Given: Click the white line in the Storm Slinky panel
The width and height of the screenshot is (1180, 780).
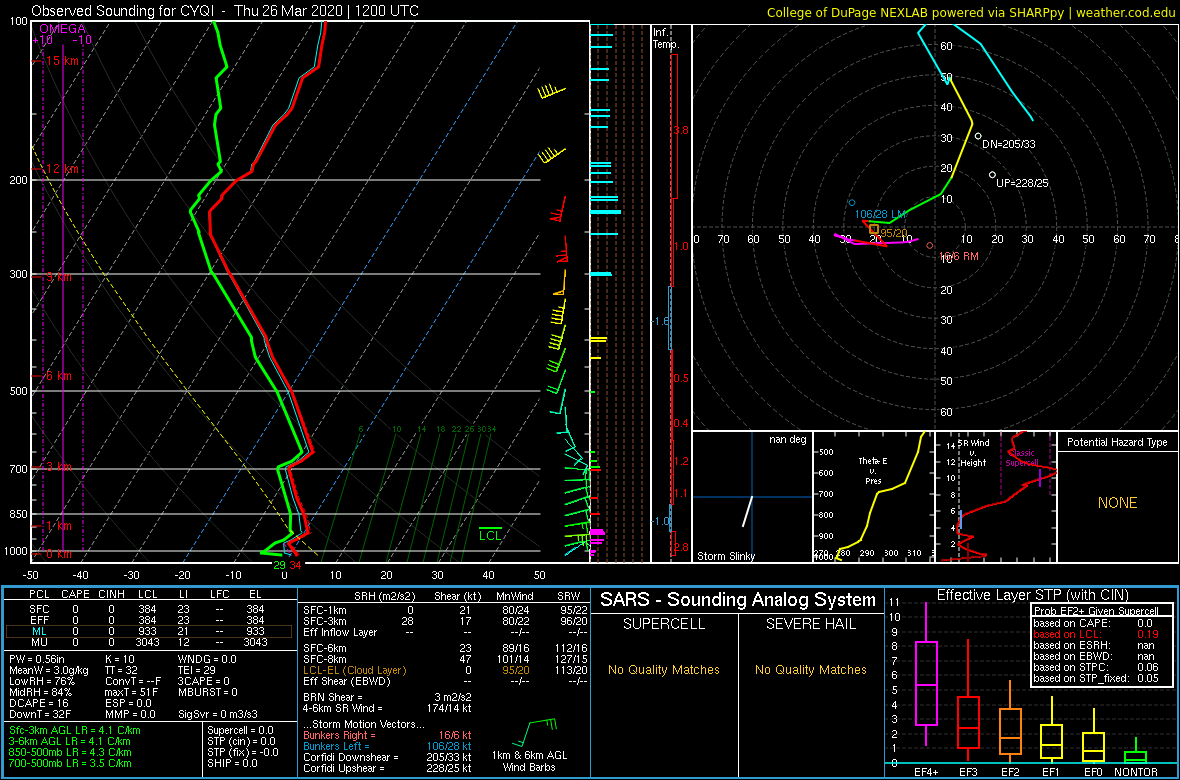Looking at the screenshot, I should pyautogui.click(x=747, y=511).
